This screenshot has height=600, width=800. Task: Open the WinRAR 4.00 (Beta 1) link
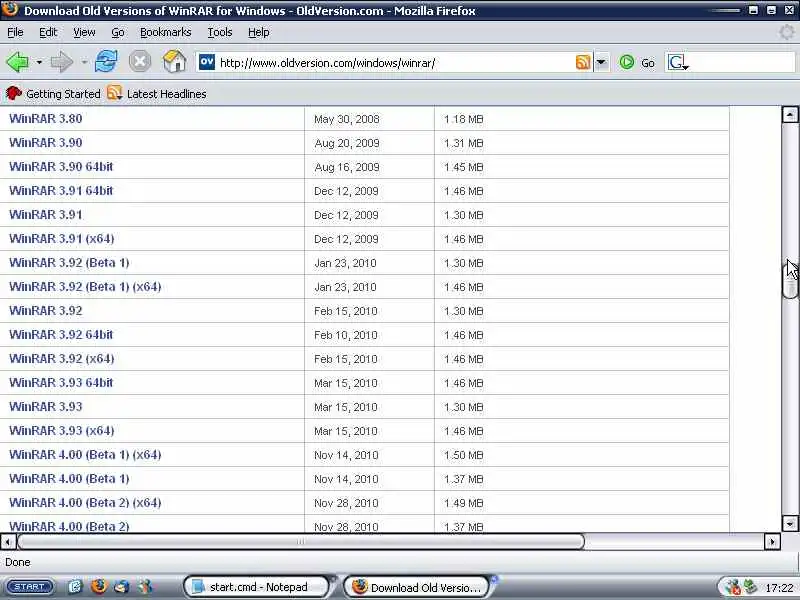(69, 478)
